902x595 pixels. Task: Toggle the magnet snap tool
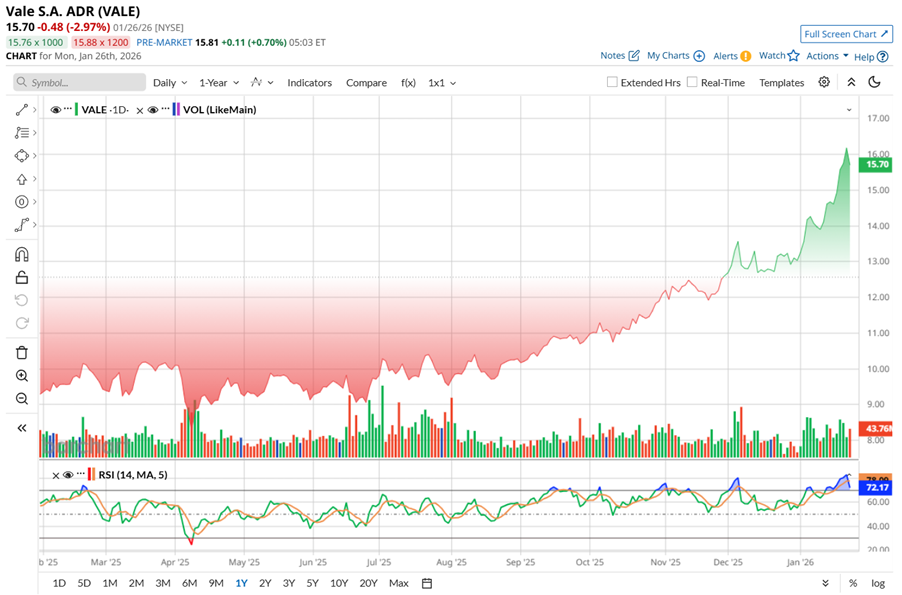point(22,254)
